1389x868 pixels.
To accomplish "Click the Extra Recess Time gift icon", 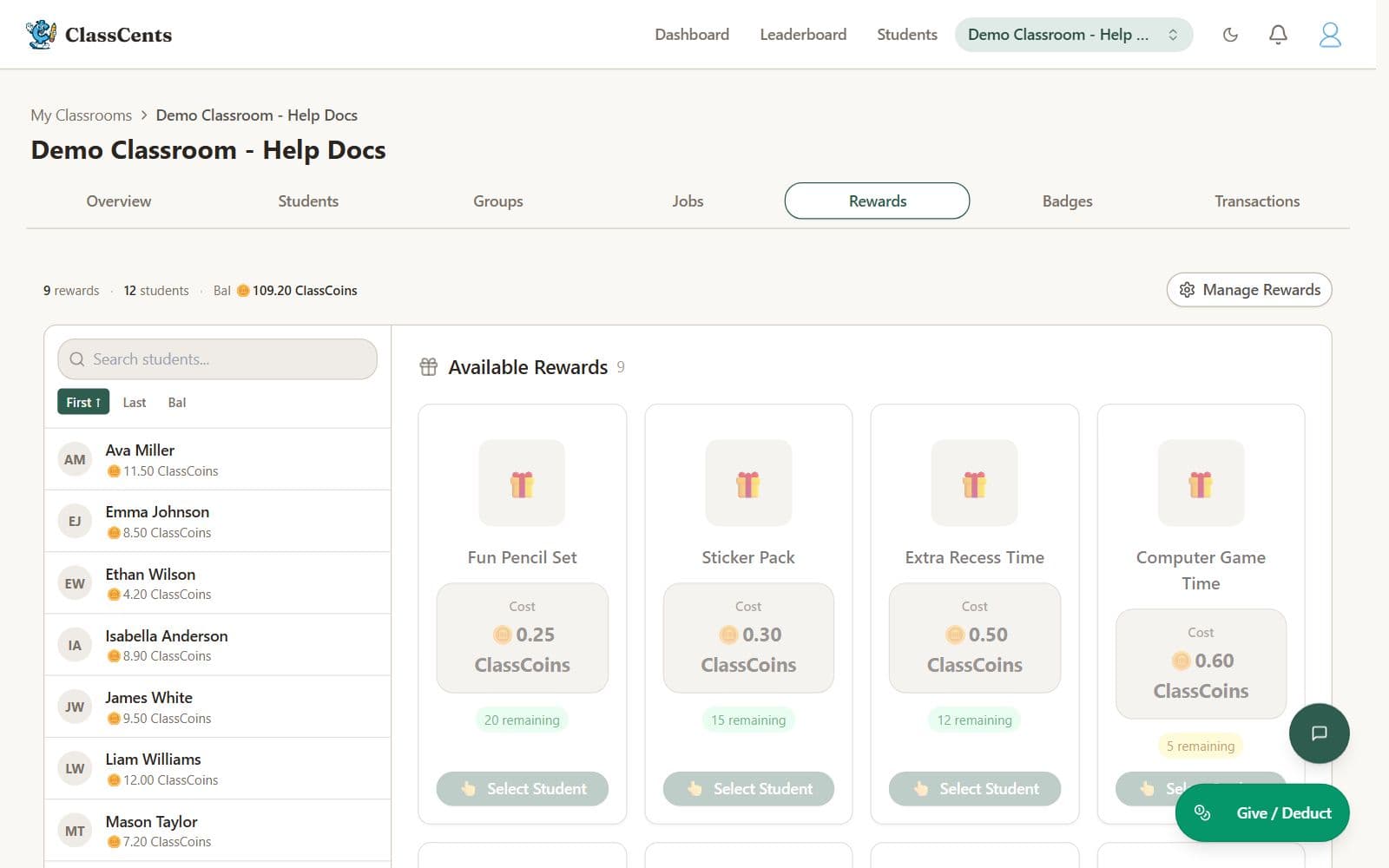I will (x=974, y=483).
